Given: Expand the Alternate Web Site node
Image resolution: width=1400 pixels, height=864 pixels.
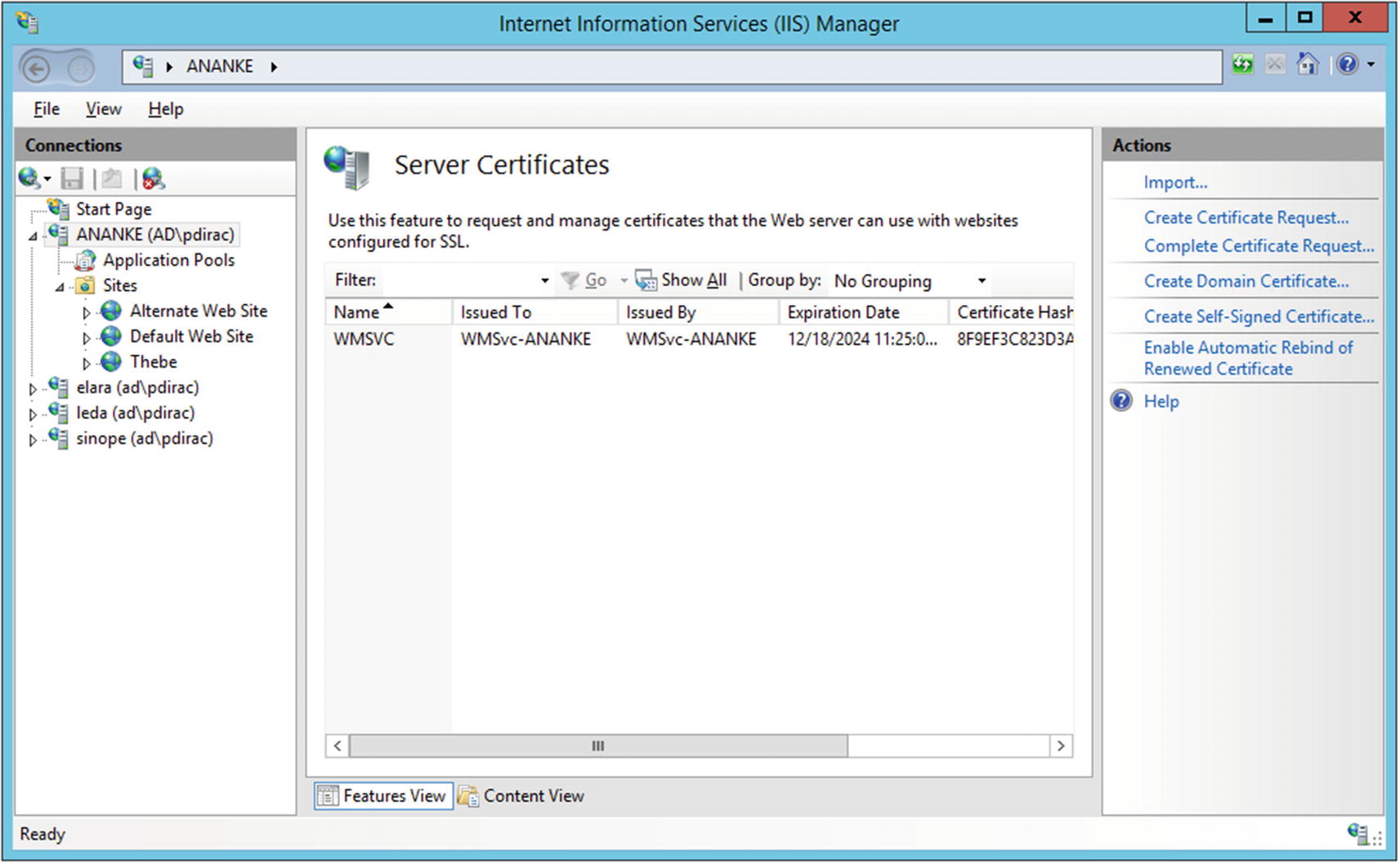Looking at the screenshot, I should point(86,312).
